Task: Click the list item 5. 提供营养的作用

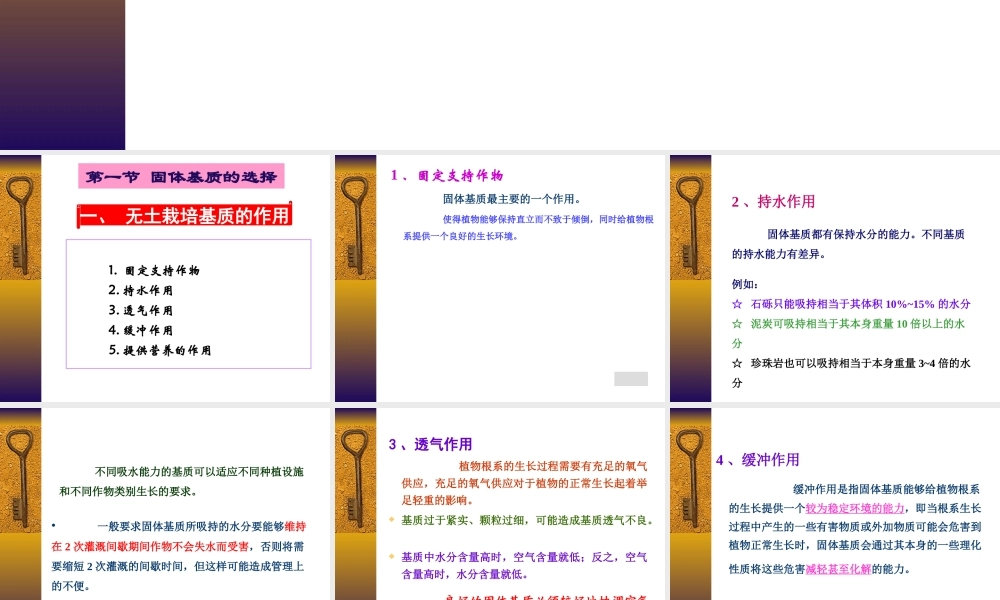Action: point(159,350)
